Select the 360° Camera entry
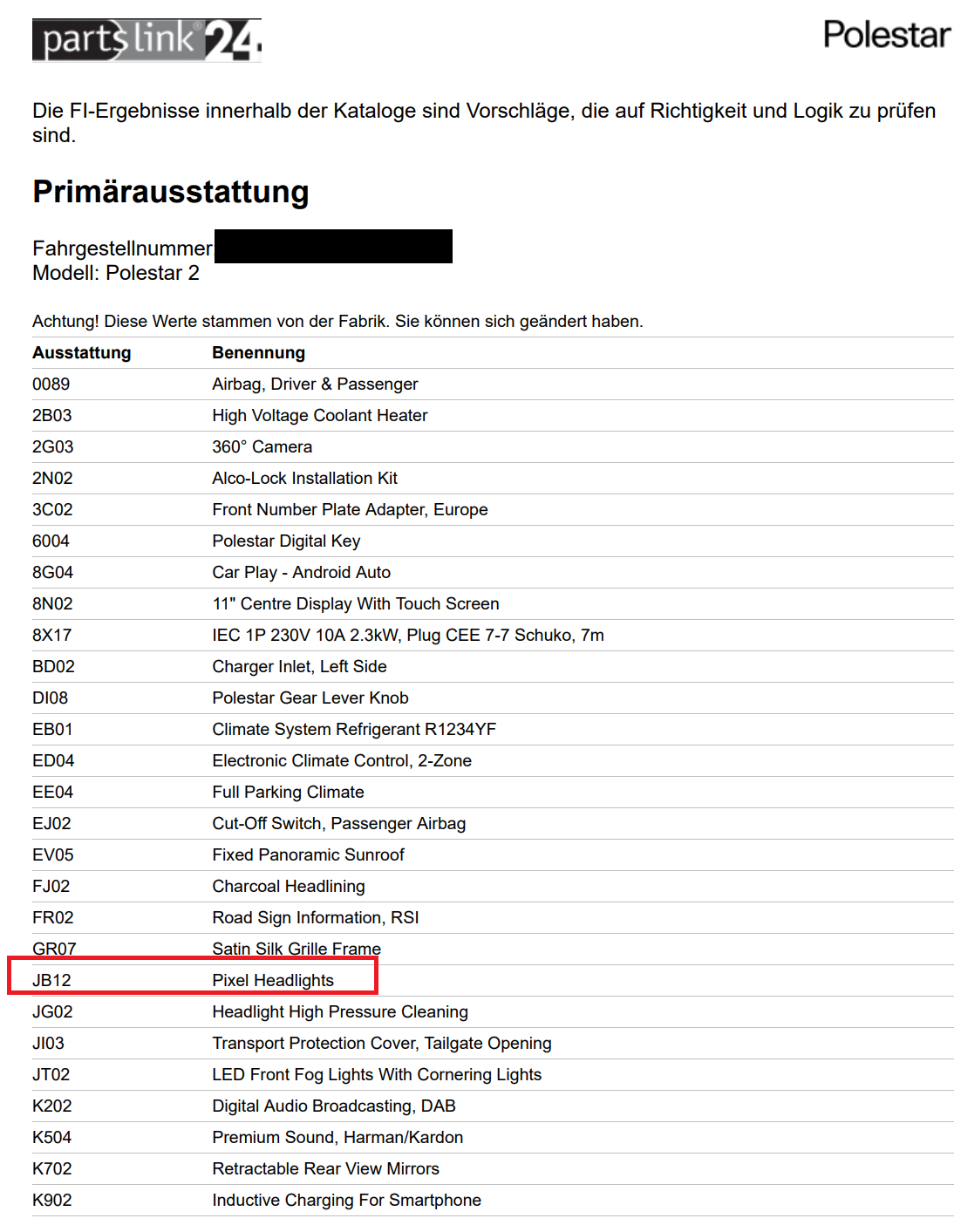Screen dimensions: 961x1232 coord(262,446)
